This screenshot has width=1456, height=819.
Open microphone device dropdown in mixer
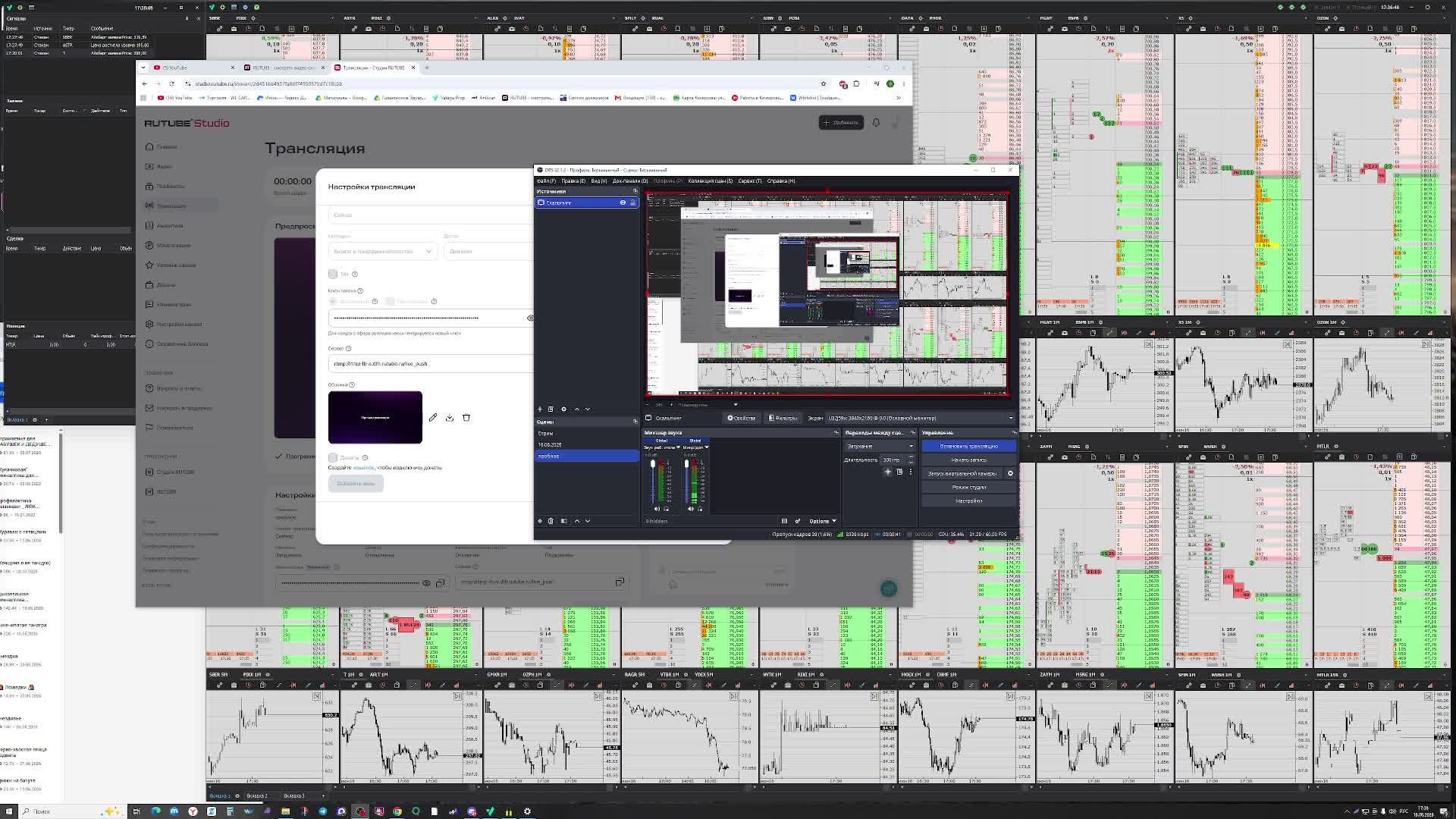pyautogui.click(x=695, y=447)
